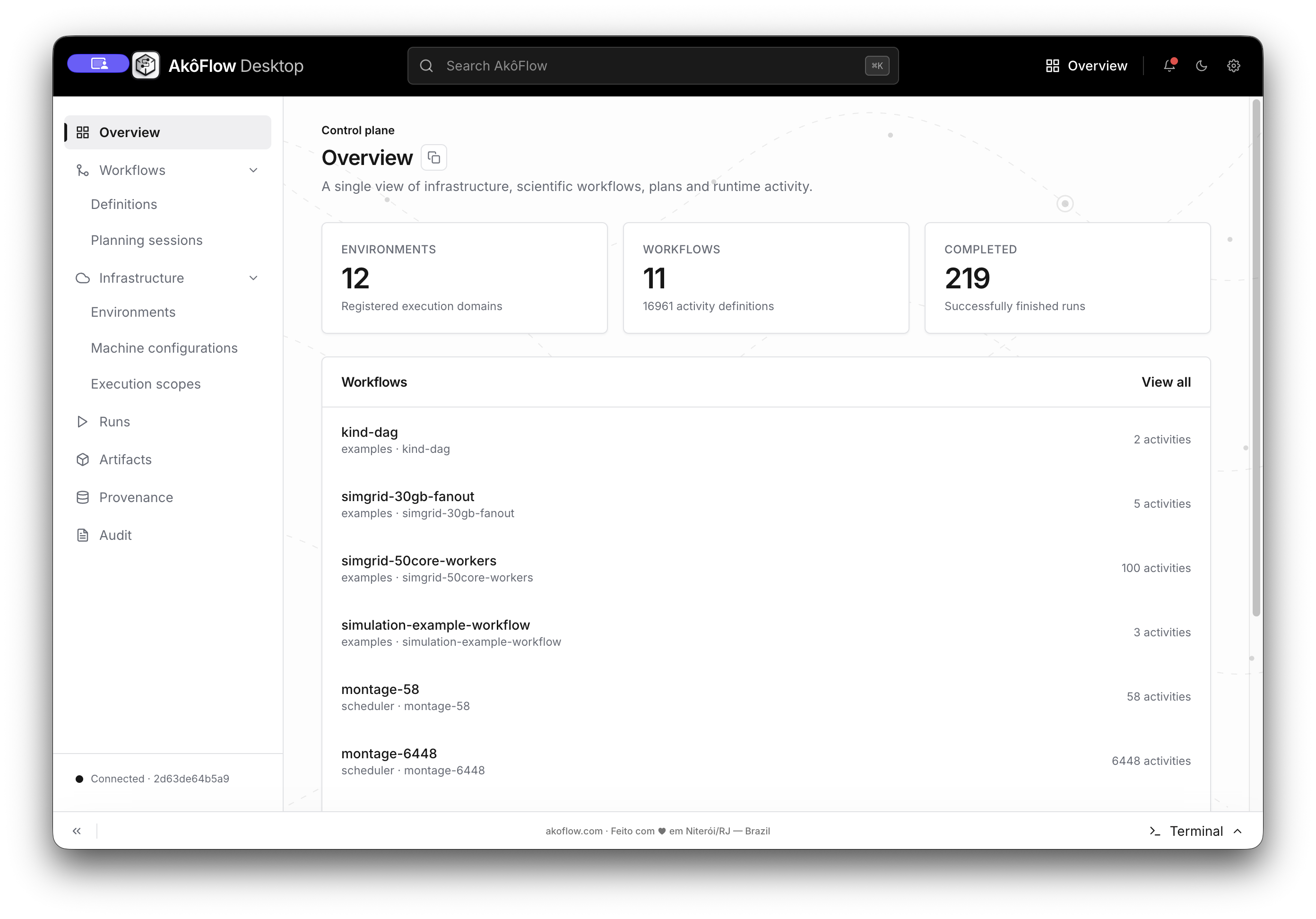Click the vertical scrollbar thumb

click(x=1256, y=358)
